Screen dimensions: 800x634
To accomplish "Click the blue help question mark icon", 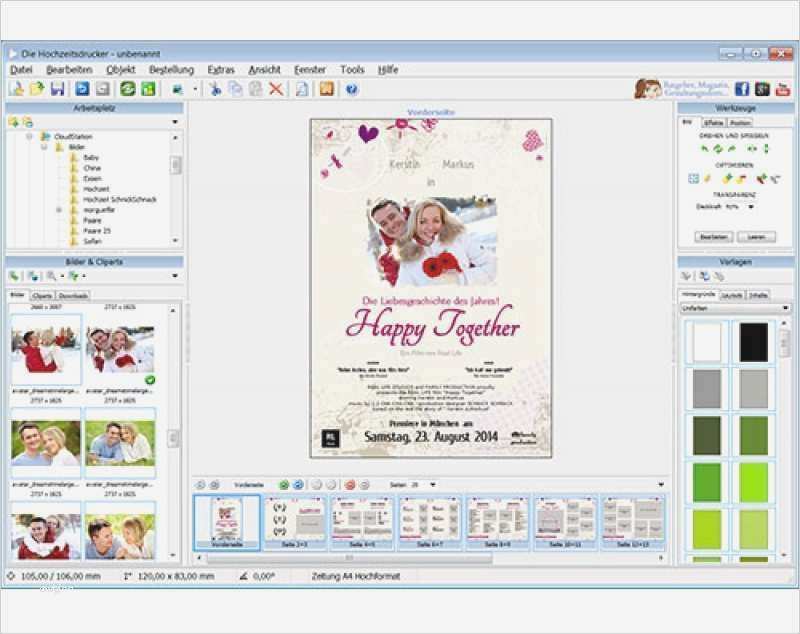I will tap(352, 89).
